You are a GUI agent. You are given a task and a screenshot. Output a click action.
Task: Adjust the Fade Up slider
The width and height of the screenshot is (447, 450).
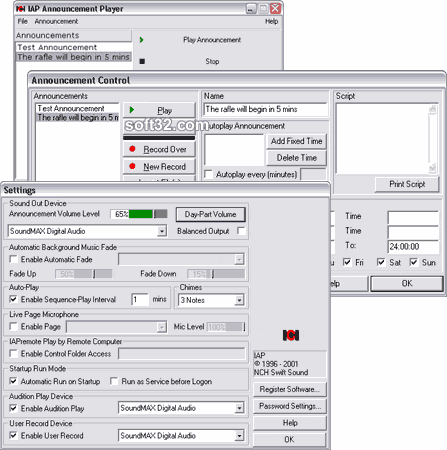84,274
